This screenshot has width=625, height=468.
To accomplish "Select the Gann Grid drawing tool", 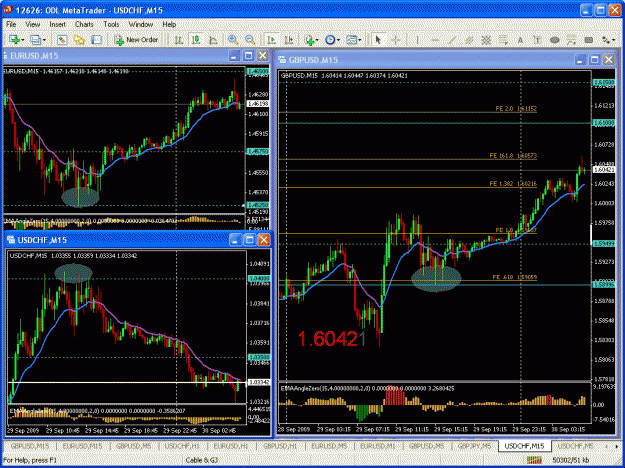I will [486, 39].
